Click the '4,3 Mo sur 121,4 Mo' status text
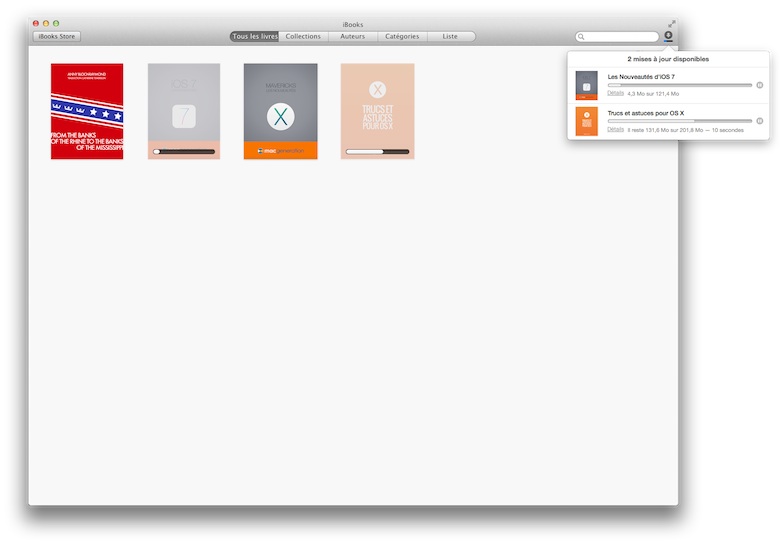The width and height of the screenshot is (780, 545). (x=653, y=93)
